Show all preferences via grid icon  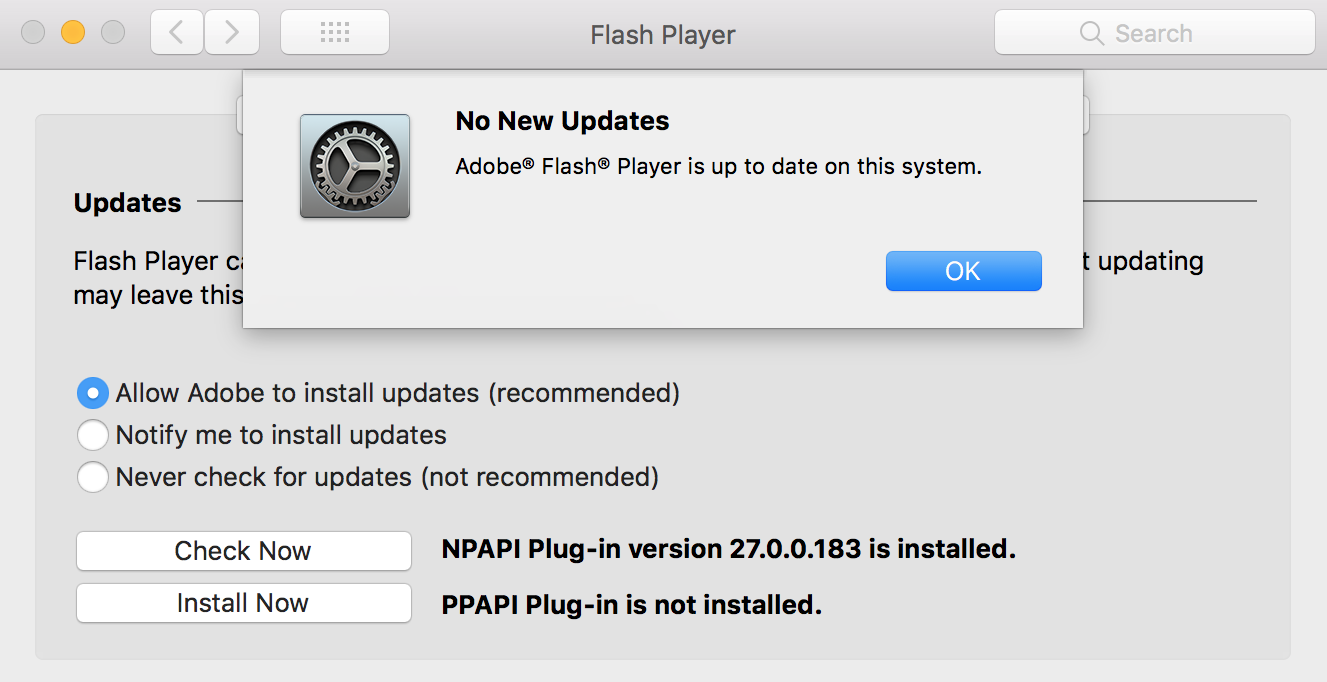(335, 33)
